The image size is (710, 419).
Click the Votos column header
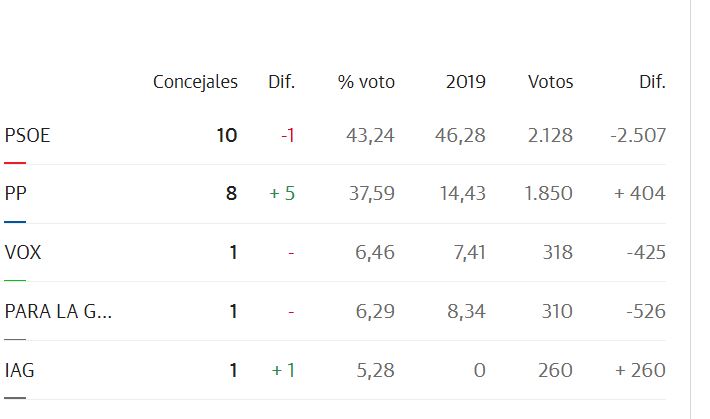pos(550,82)
